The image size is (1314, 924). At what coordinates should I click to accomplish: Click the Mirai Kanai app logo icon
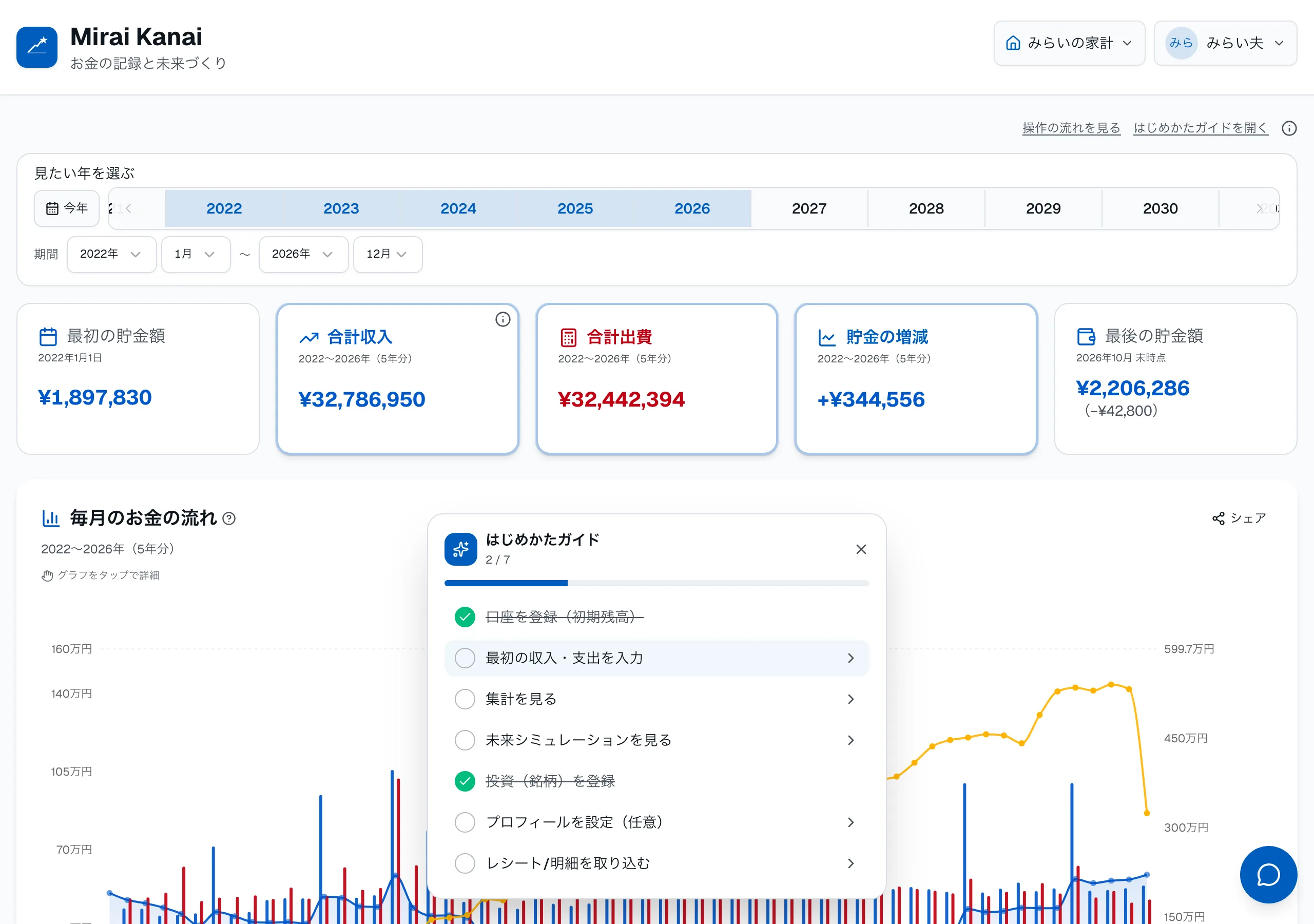pyautogui.click(x=36, y=47)
